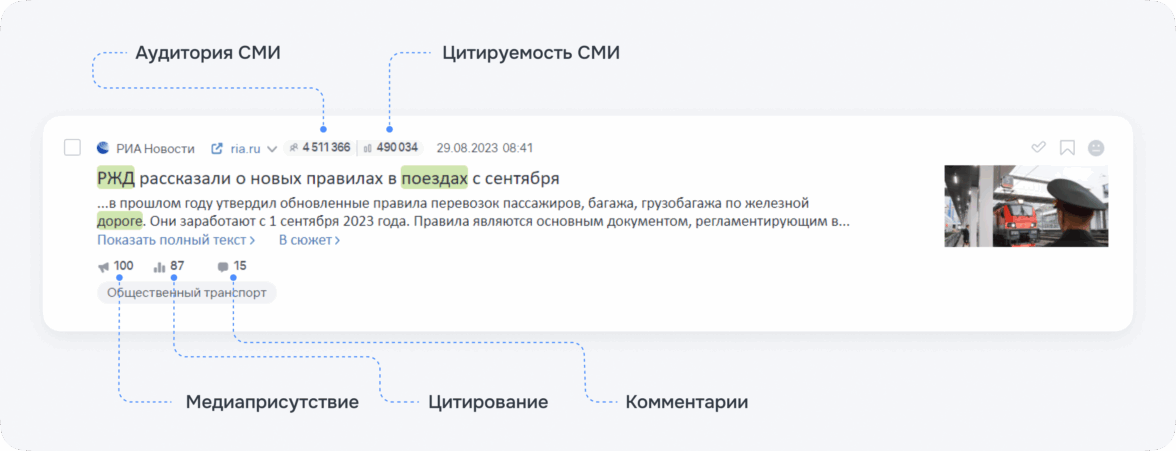Click the megaphone media presence icon
This screenshot has height=451, width=1176.
[104, 267]
